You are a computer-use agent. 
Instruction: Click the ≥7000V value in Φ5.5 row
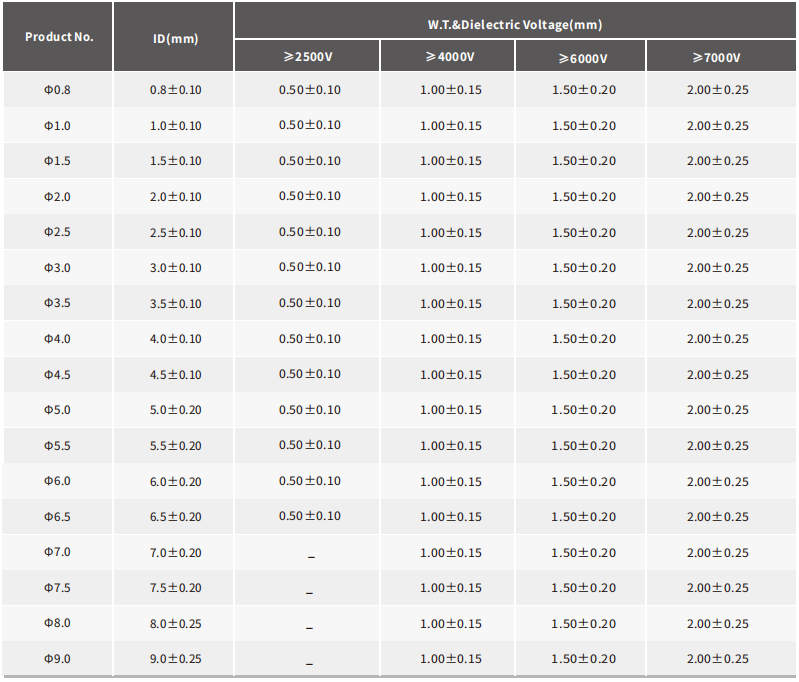717,446
